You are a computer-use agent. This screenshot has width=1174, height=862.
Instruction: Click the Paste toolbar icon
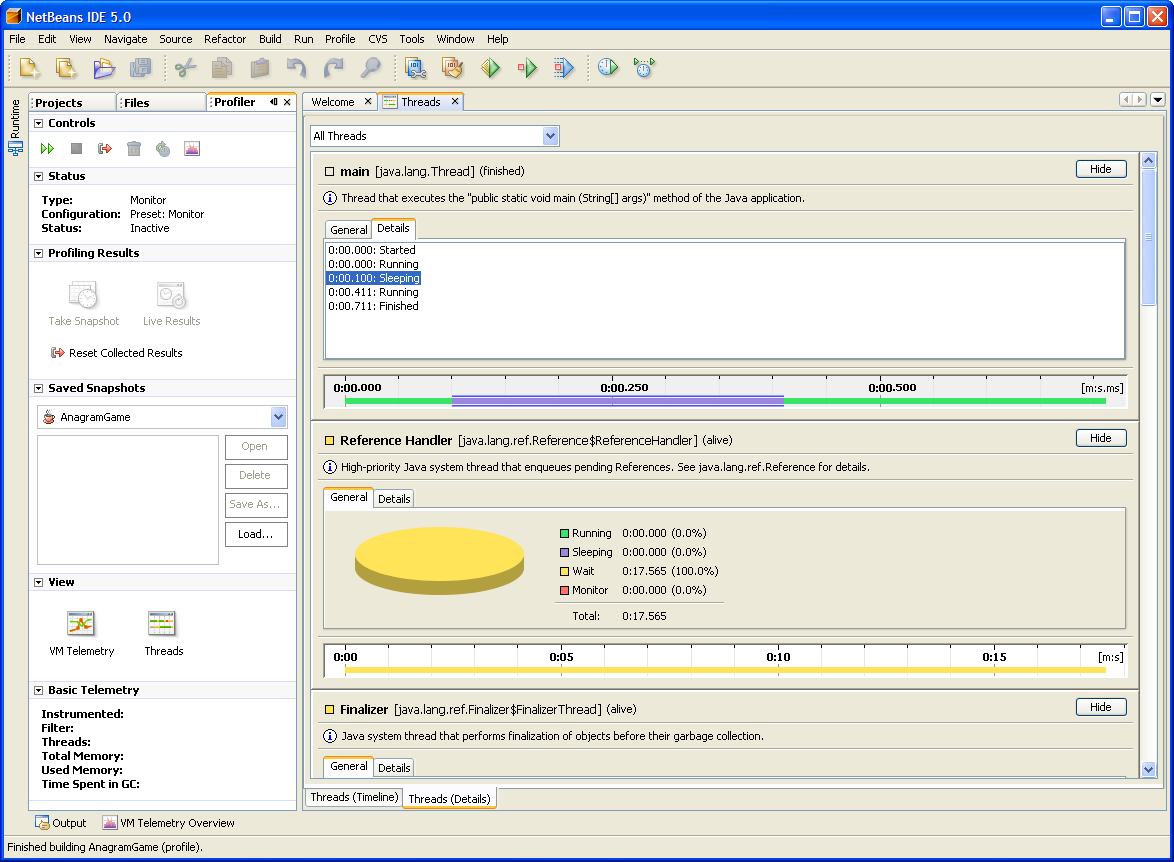tap(260, 68)
